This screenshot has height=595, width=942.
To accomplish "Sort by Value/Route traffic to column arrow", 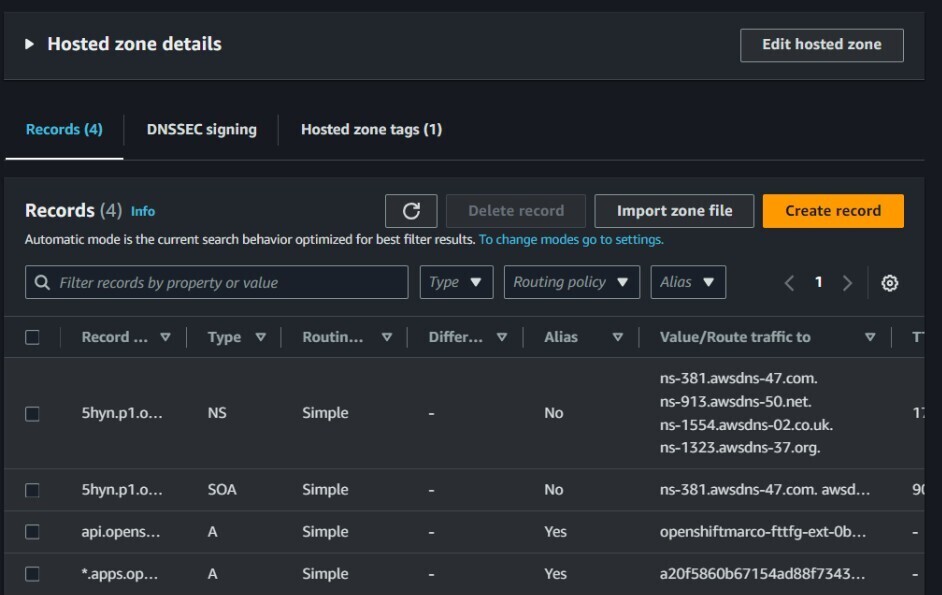I will [870, 338].
